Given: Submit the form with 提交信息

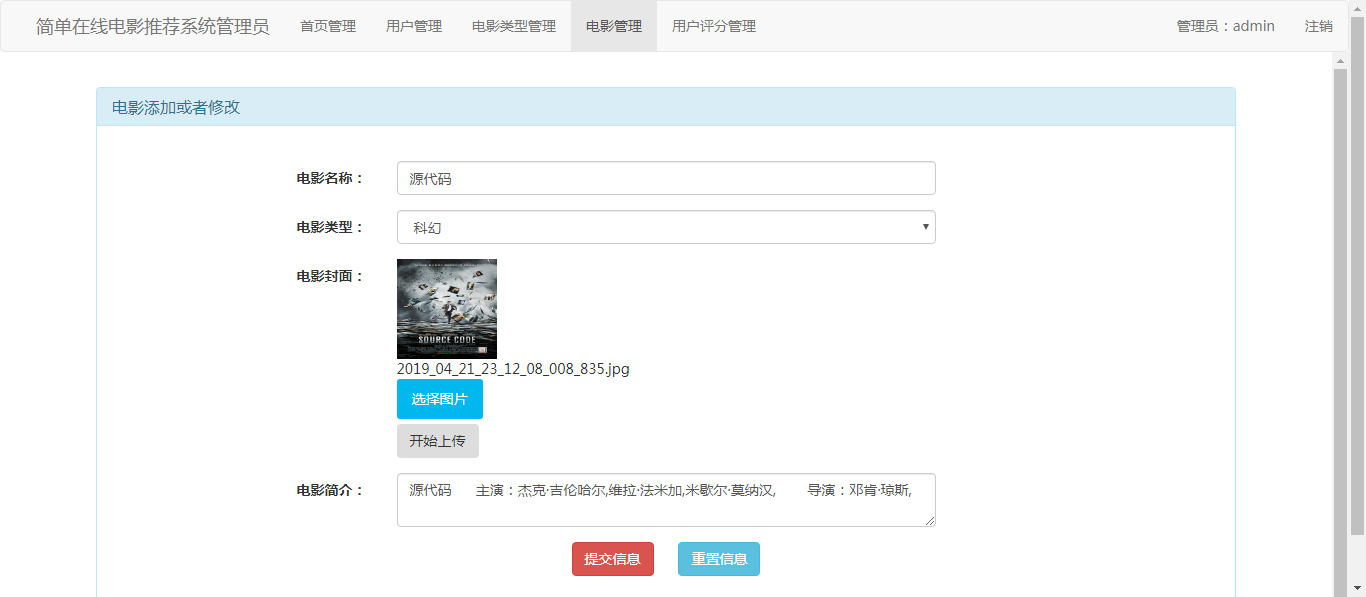Looking at the screenshot, I should coord(612,559).
